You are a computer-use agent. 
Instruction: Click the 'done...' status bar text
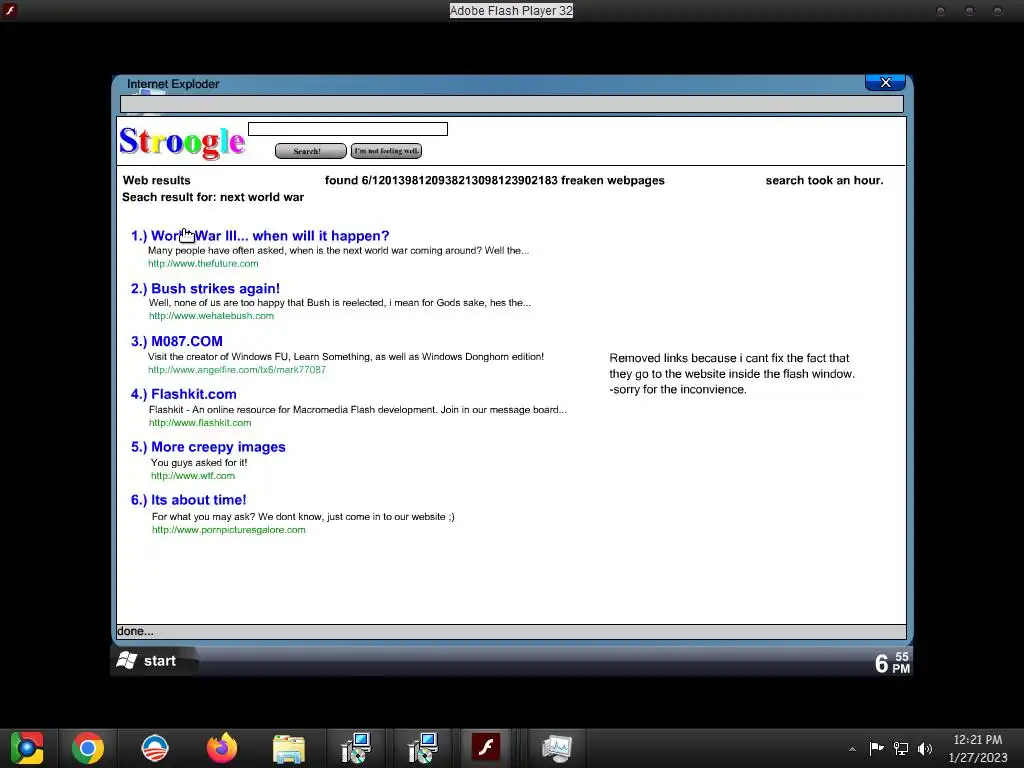(x=135, y=632)
